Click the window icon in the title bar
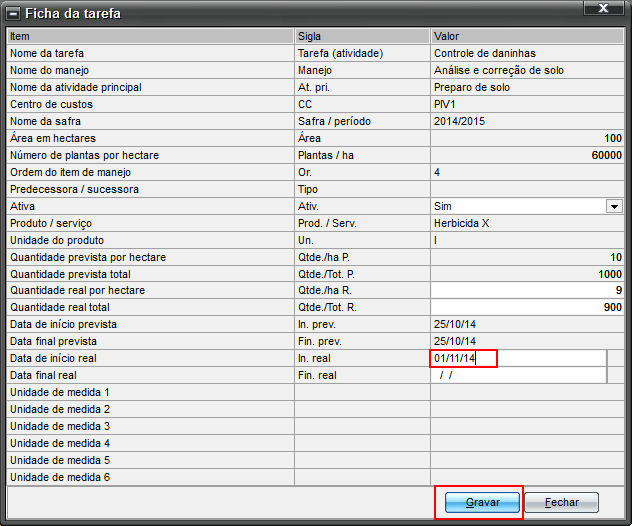 tap(12, 12)
